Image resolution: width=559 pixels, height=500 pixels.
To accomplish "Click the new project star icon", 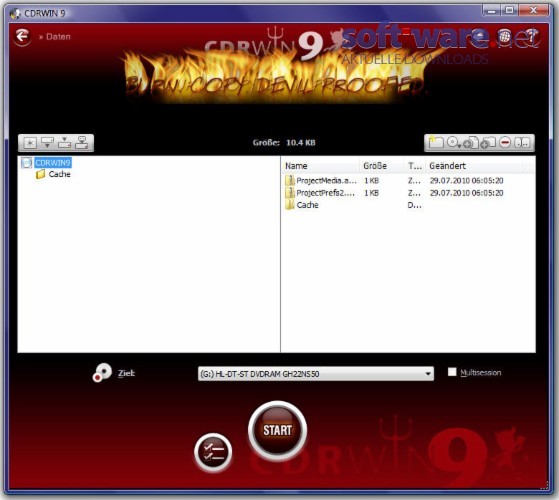I will click(30, 143).
